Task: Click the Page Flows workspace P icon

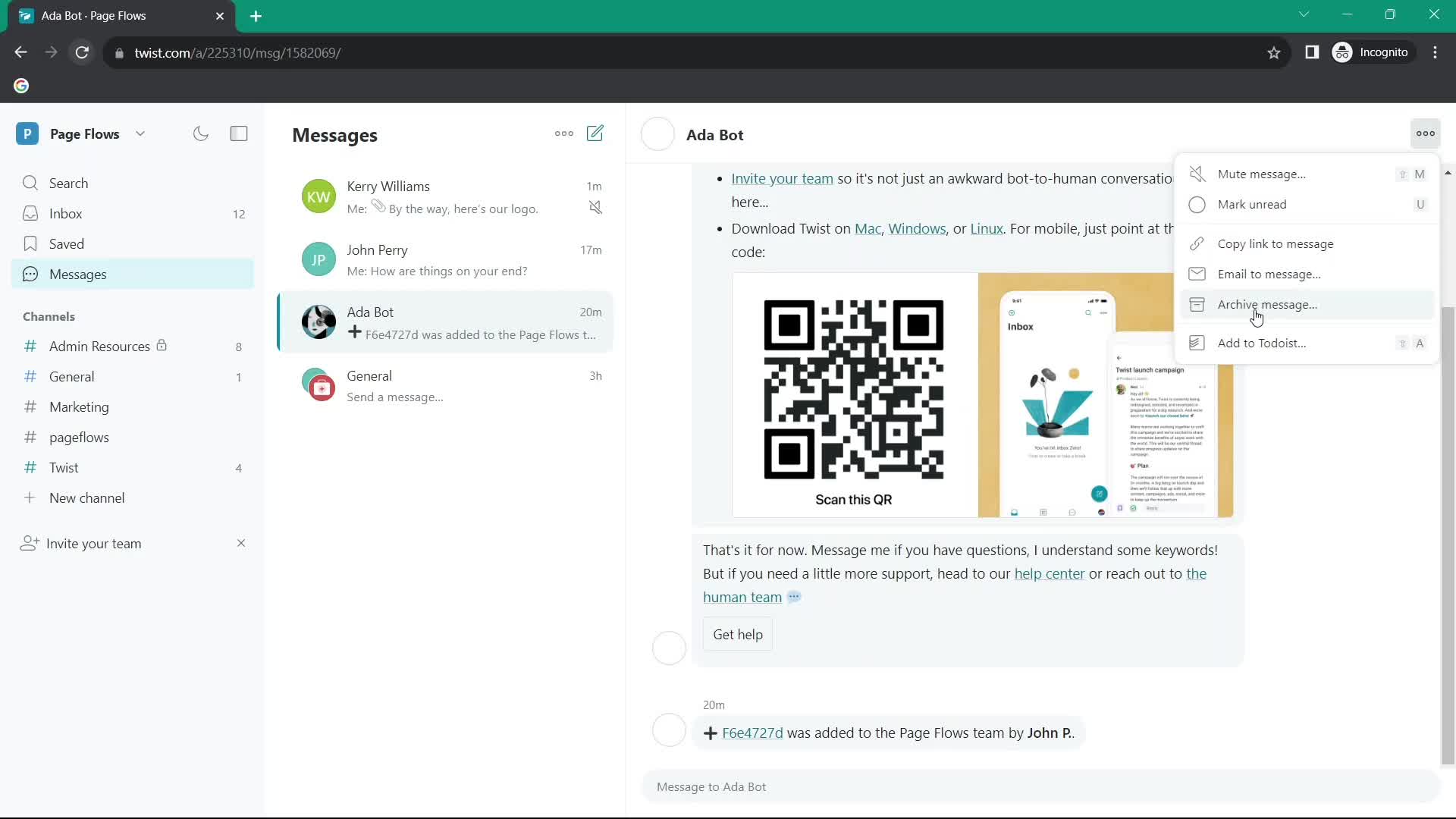Action: 27,133
